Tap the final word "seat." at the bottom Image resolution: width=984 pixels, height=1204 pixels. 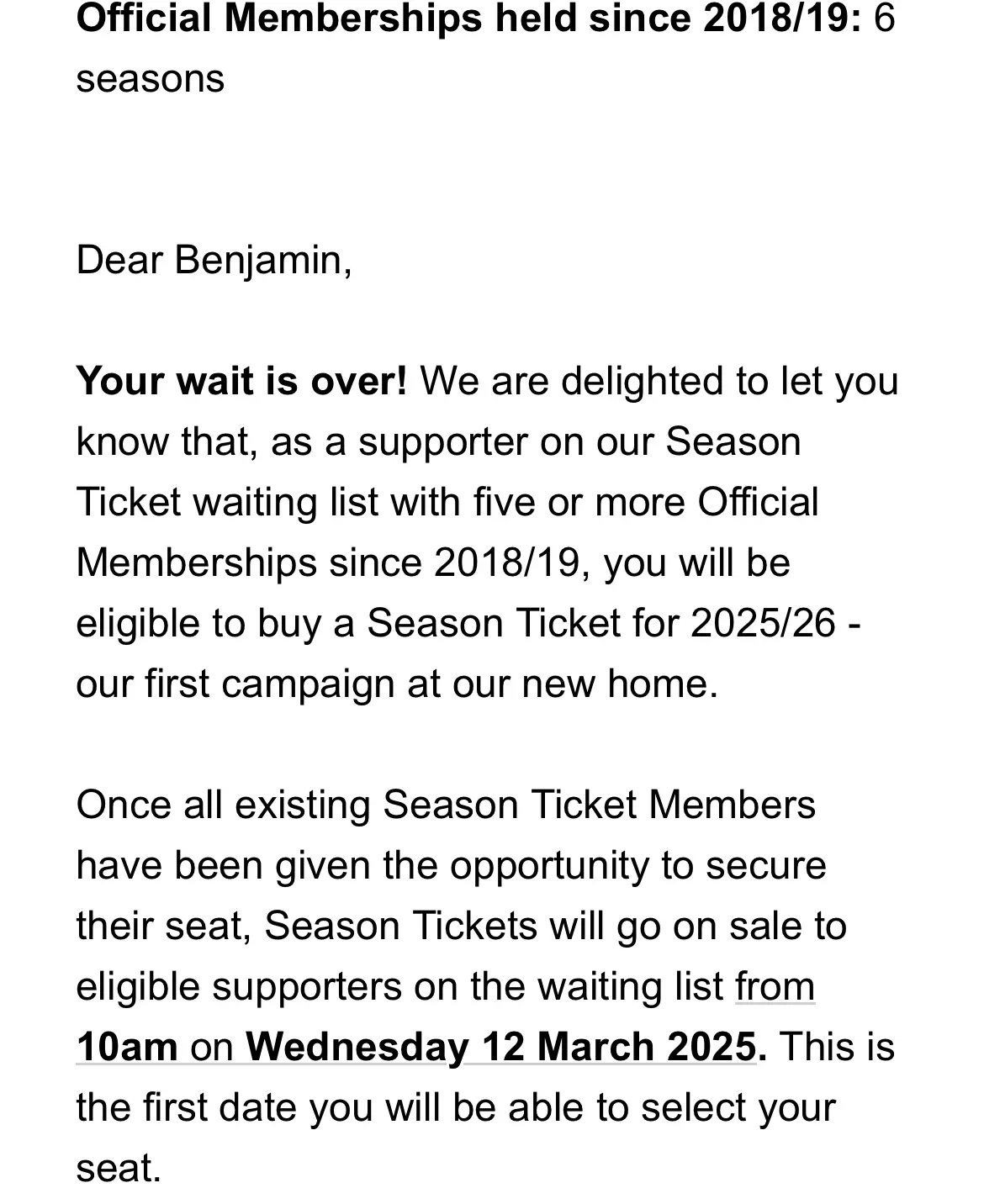[119, 1169]
